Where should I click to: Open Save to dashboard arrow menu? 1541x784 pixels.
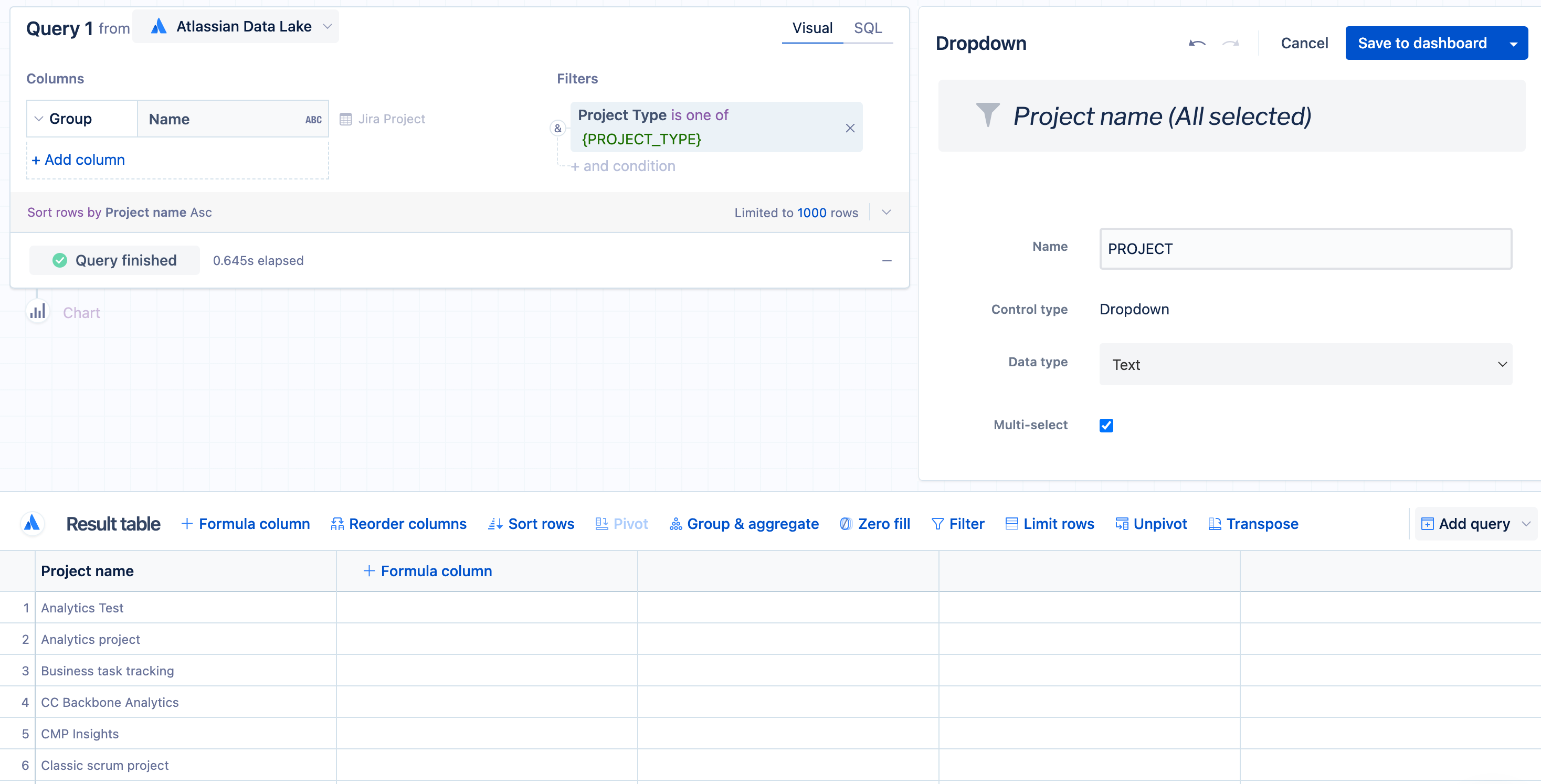1513,44
